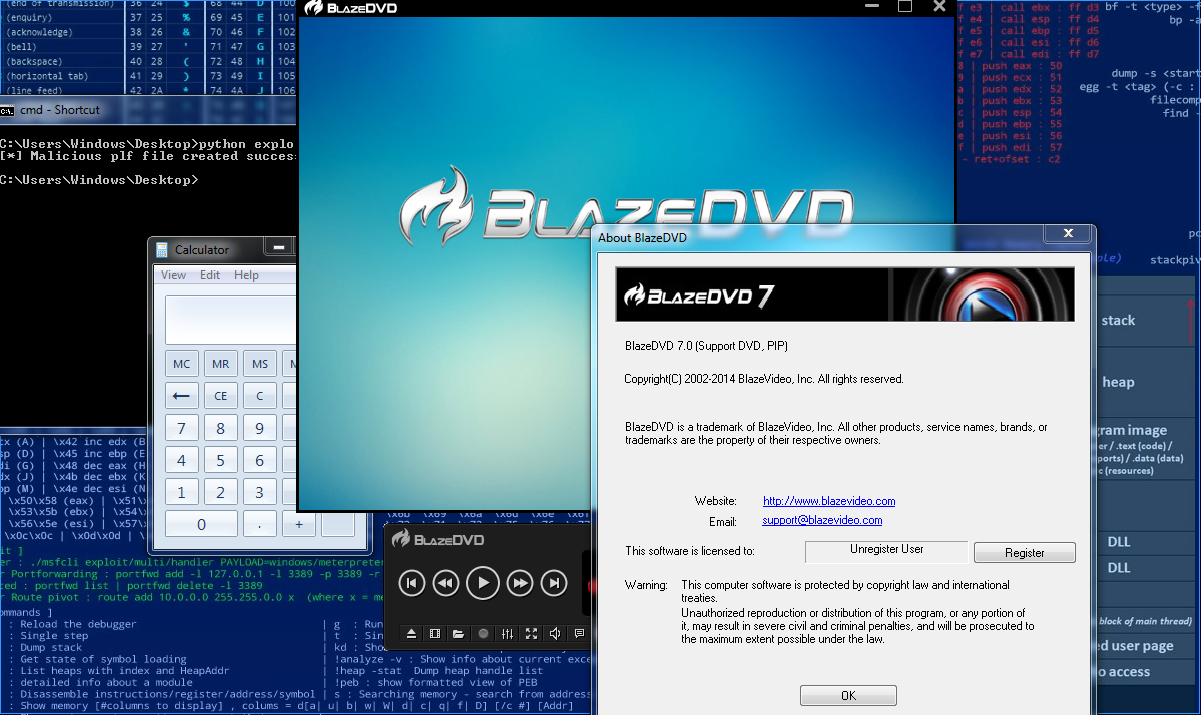Click the decimal point button in Calculator
Viewport: 1201px width, 715px height.
(x=260, y=525)
